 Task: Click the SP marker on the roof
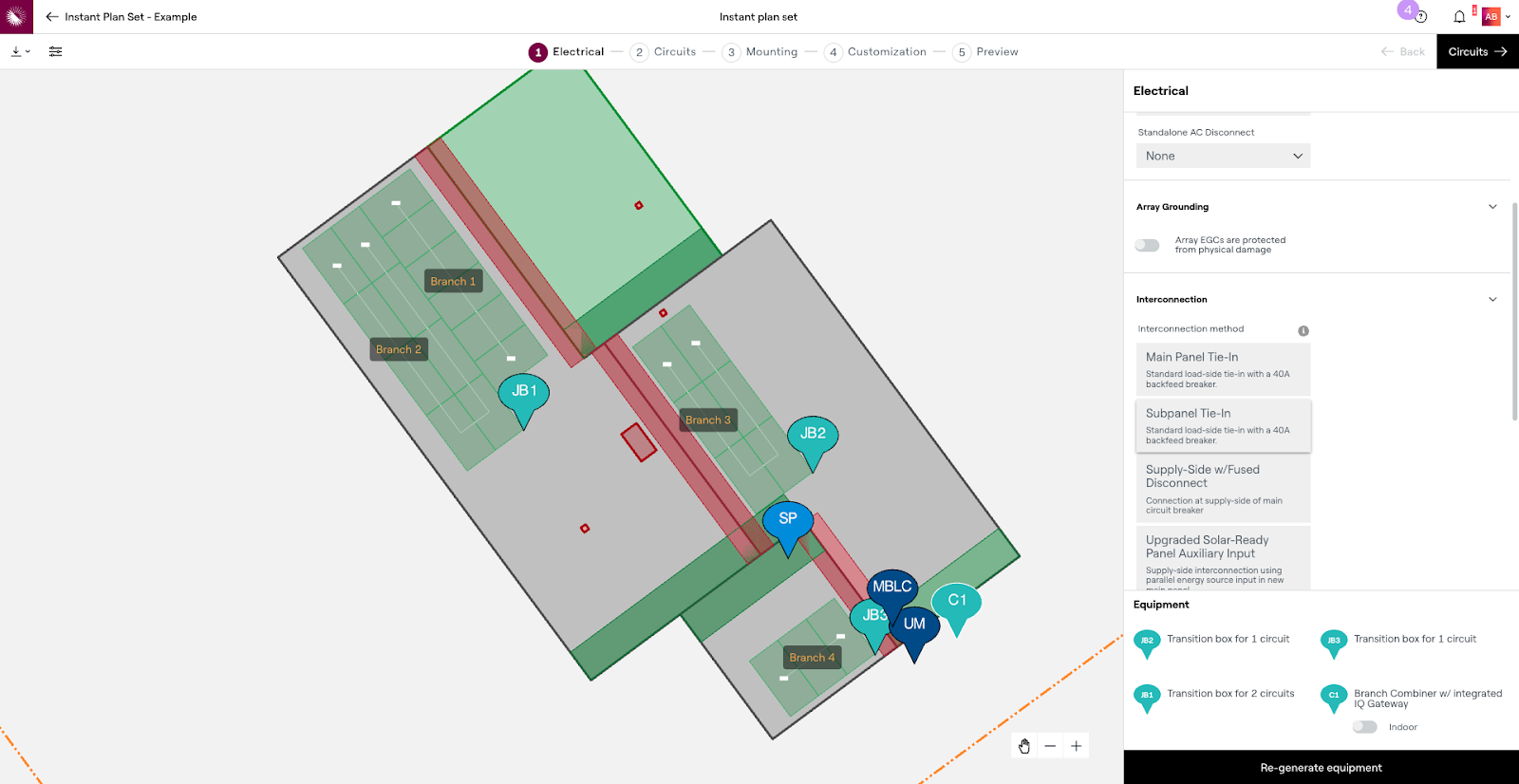(788, 520)
